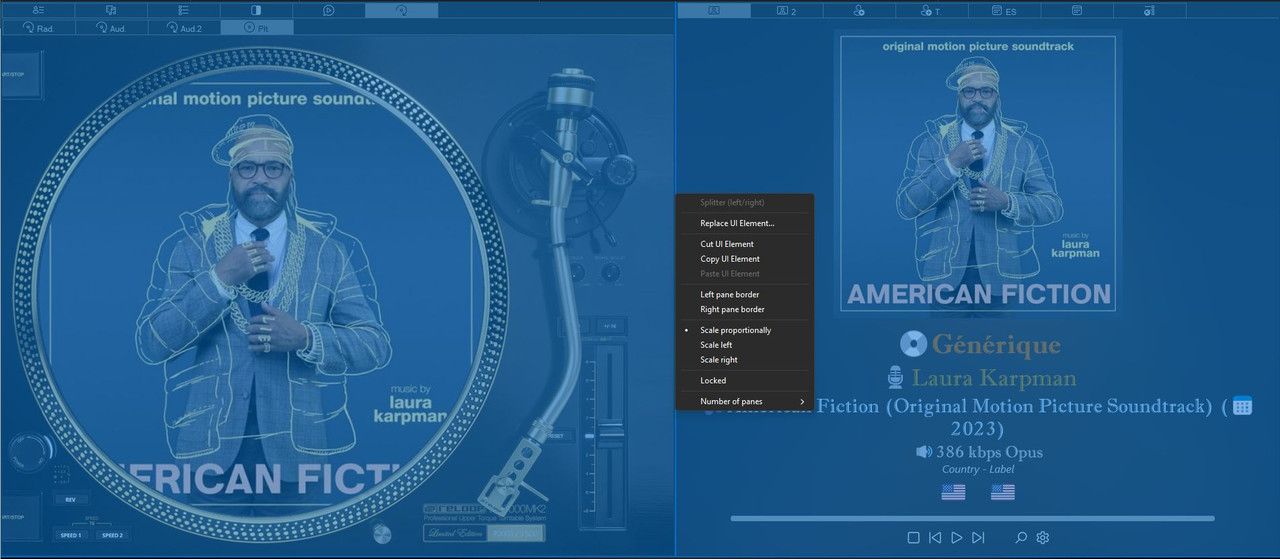Click the Country - Label text
The image size is (1280, 559).
pos(978,469)
